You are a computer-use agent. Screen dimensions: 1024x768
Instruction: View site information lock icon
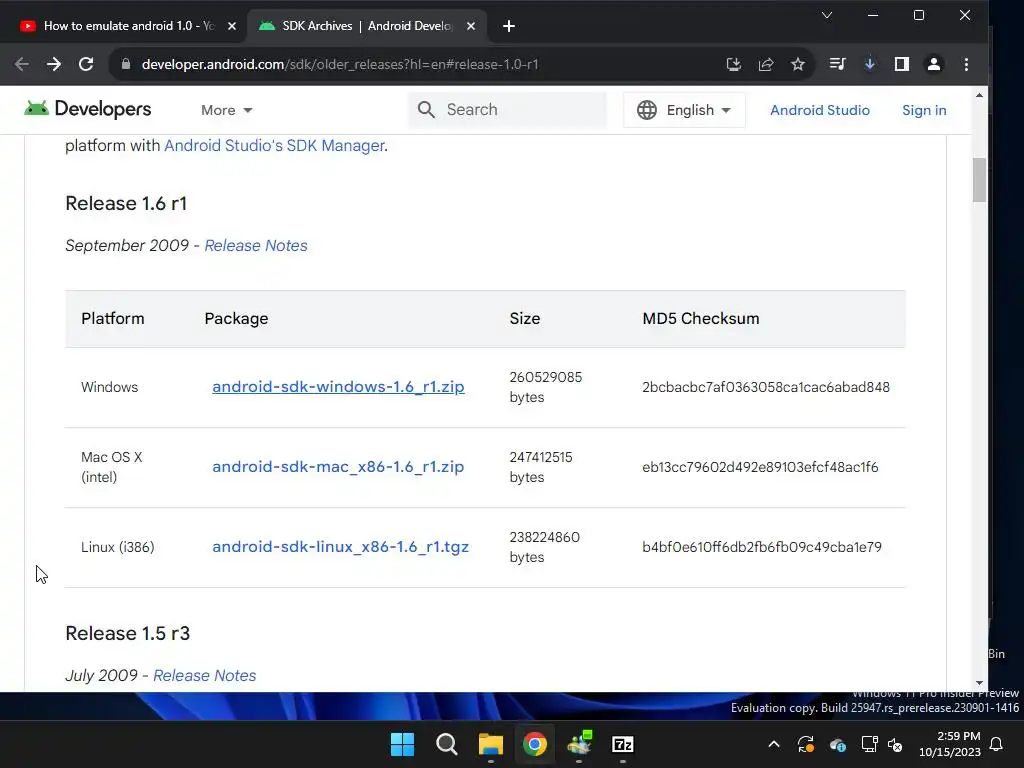pyautogui.click(x=127, y=64)
